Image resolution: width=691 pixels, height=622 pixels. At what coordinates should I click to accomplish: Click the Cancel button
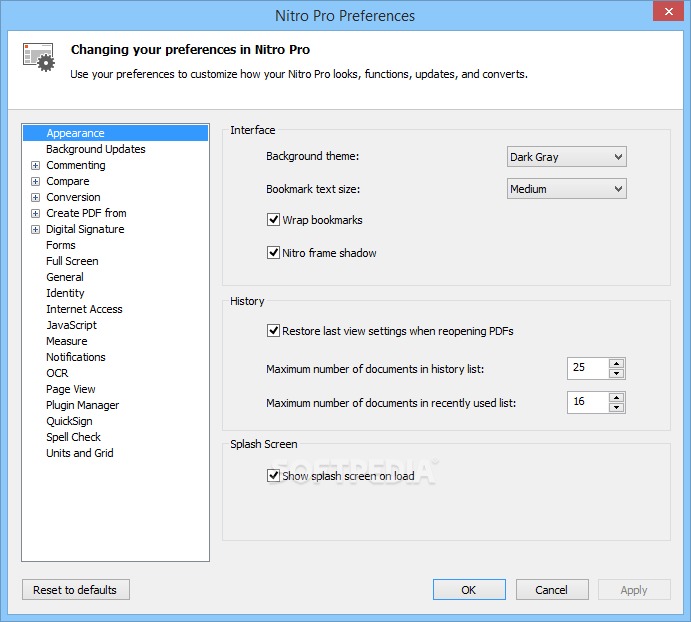coord(552,590)
